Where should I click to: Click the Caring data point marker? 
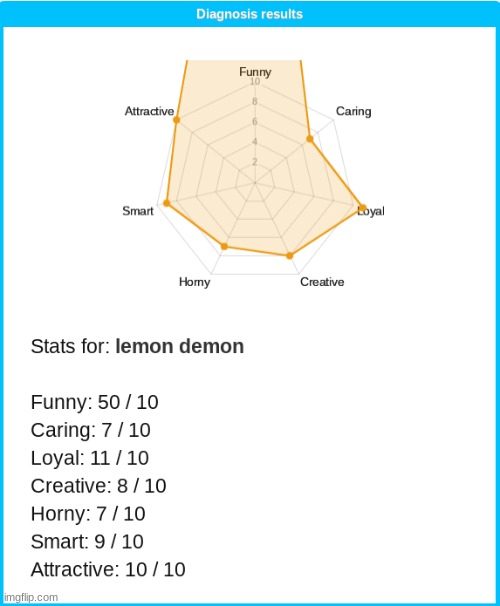pos(310,139)
